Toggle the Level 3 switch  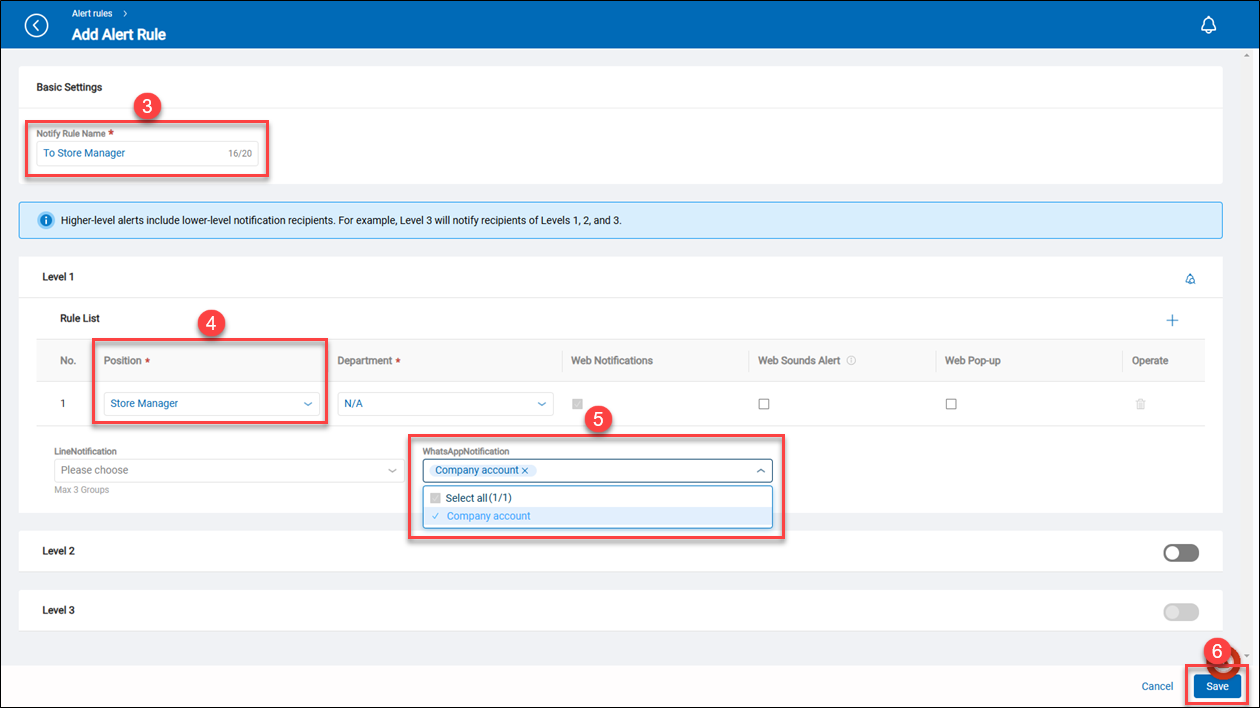(1180, 612)
